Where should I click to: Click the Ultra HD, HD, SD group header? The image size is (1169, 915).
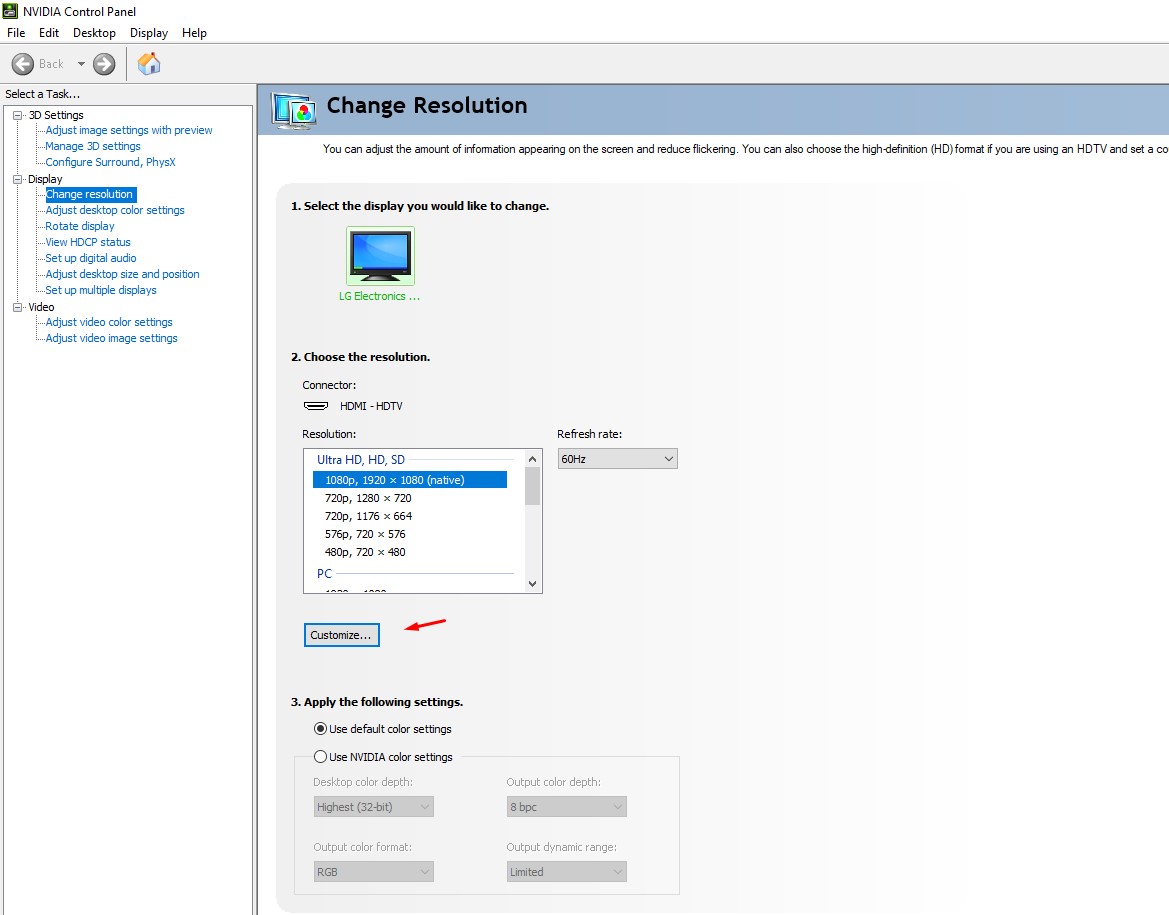361,459
